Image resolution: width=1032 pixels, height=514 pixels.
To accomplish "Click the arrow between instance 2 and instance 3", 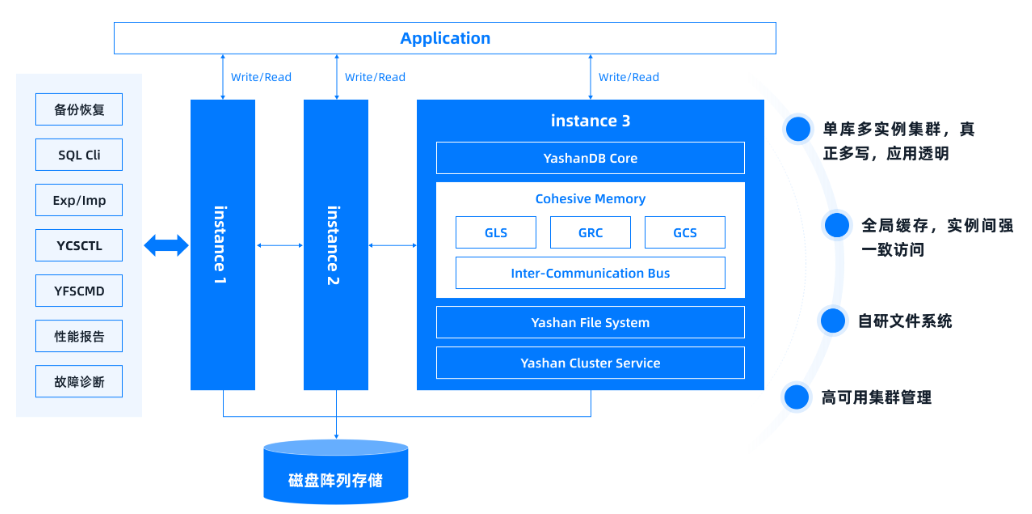I will click(x=392, y=245).
